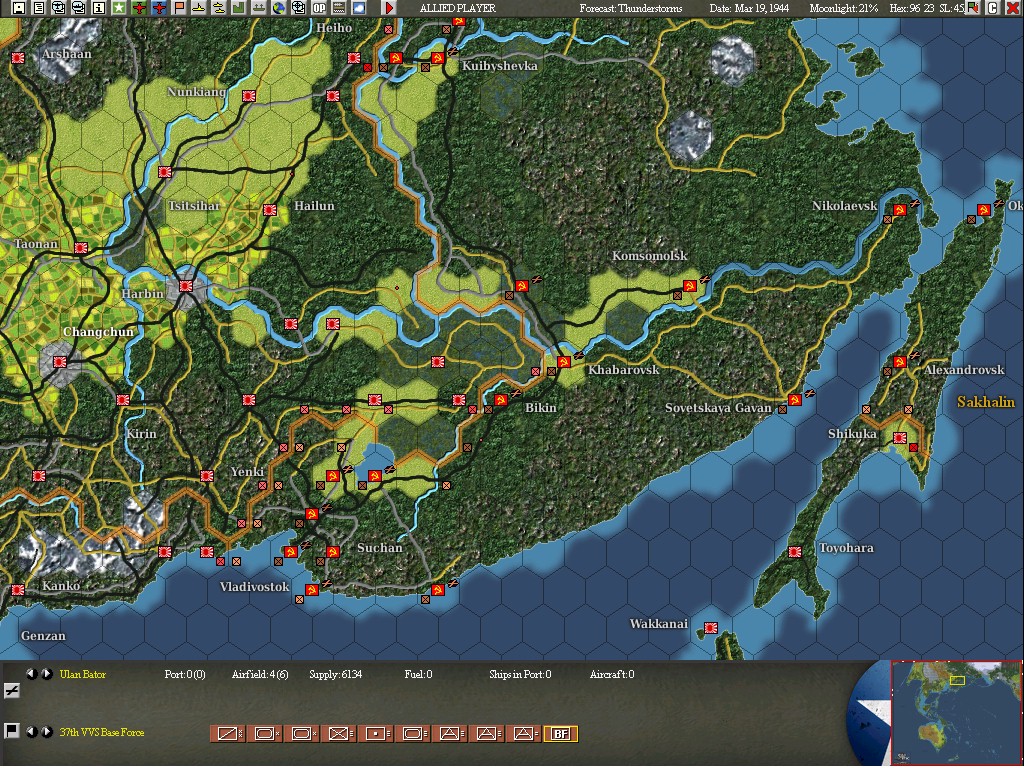Click the red plane on green icon
This screenshot has height=768, width=1024.
pyautogui.click(x=139, y=8)
